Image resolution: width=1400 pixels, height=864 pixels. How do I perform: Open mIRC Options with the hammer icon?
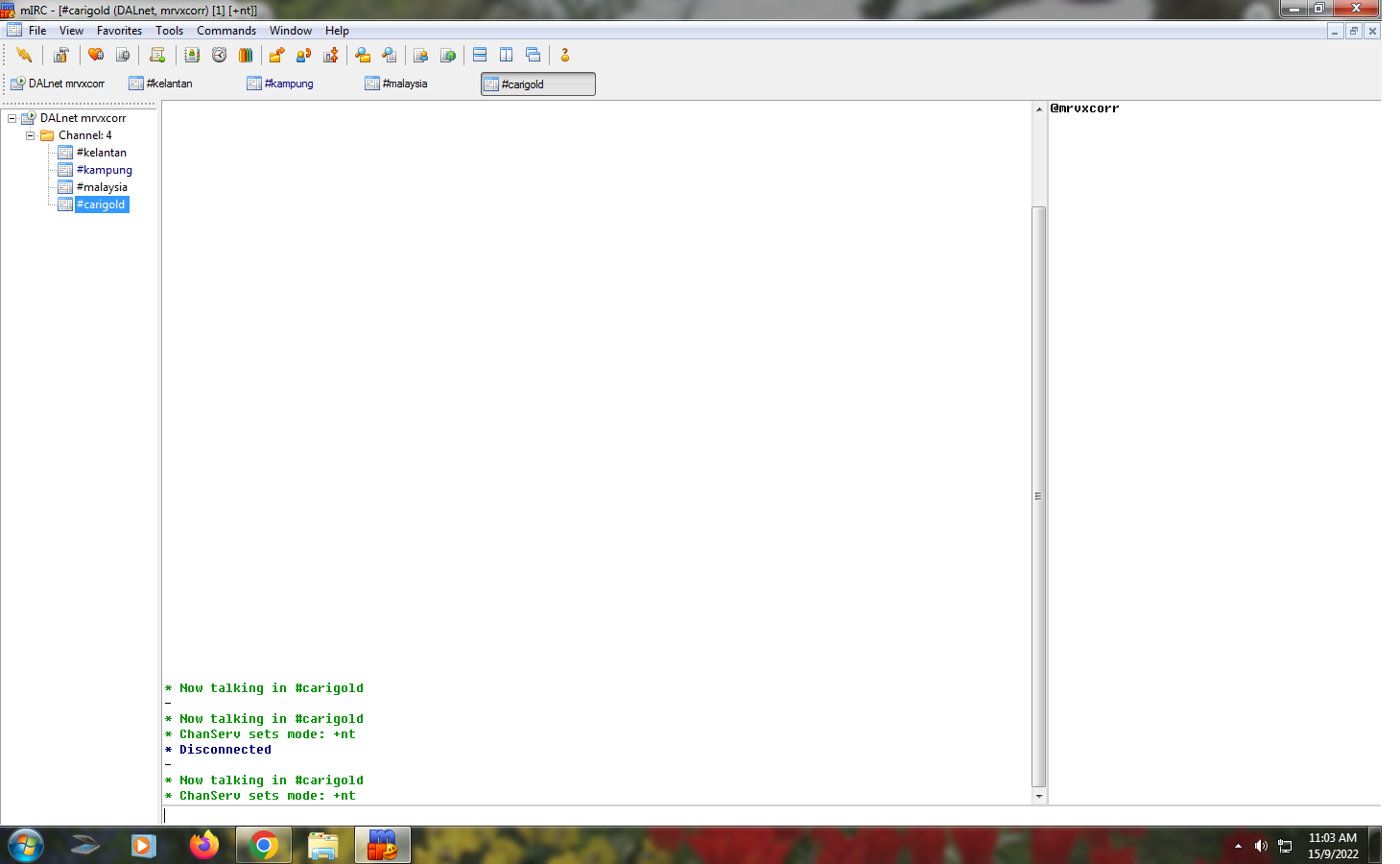60,55
